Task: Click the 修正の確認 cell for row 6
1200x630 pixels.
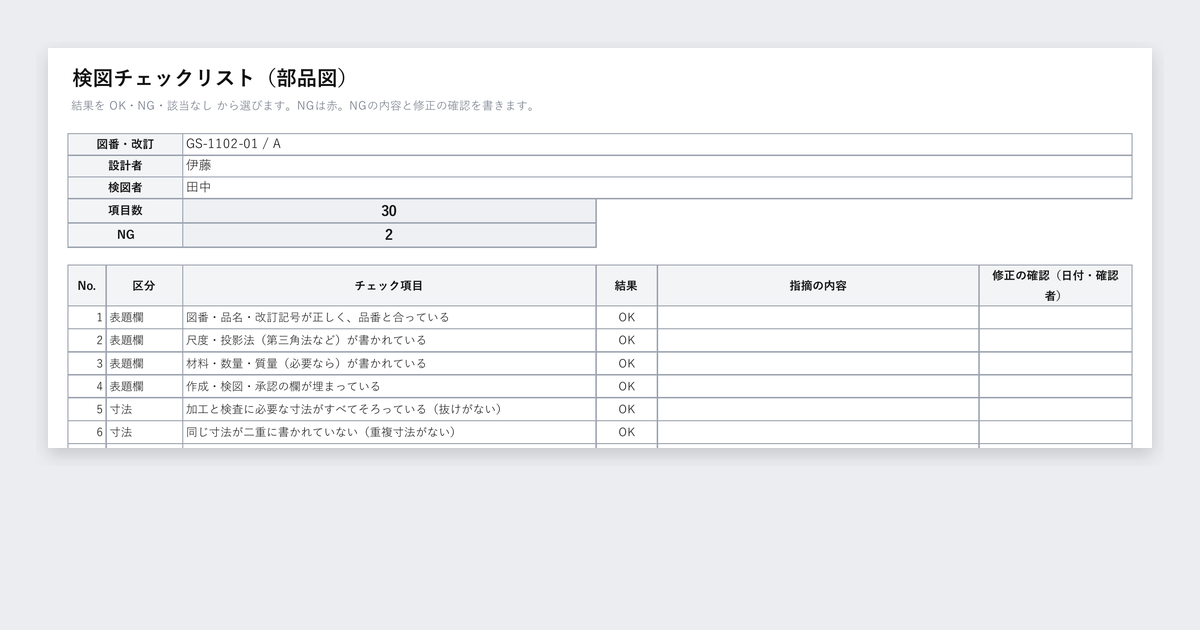Action: [1055, 432]
